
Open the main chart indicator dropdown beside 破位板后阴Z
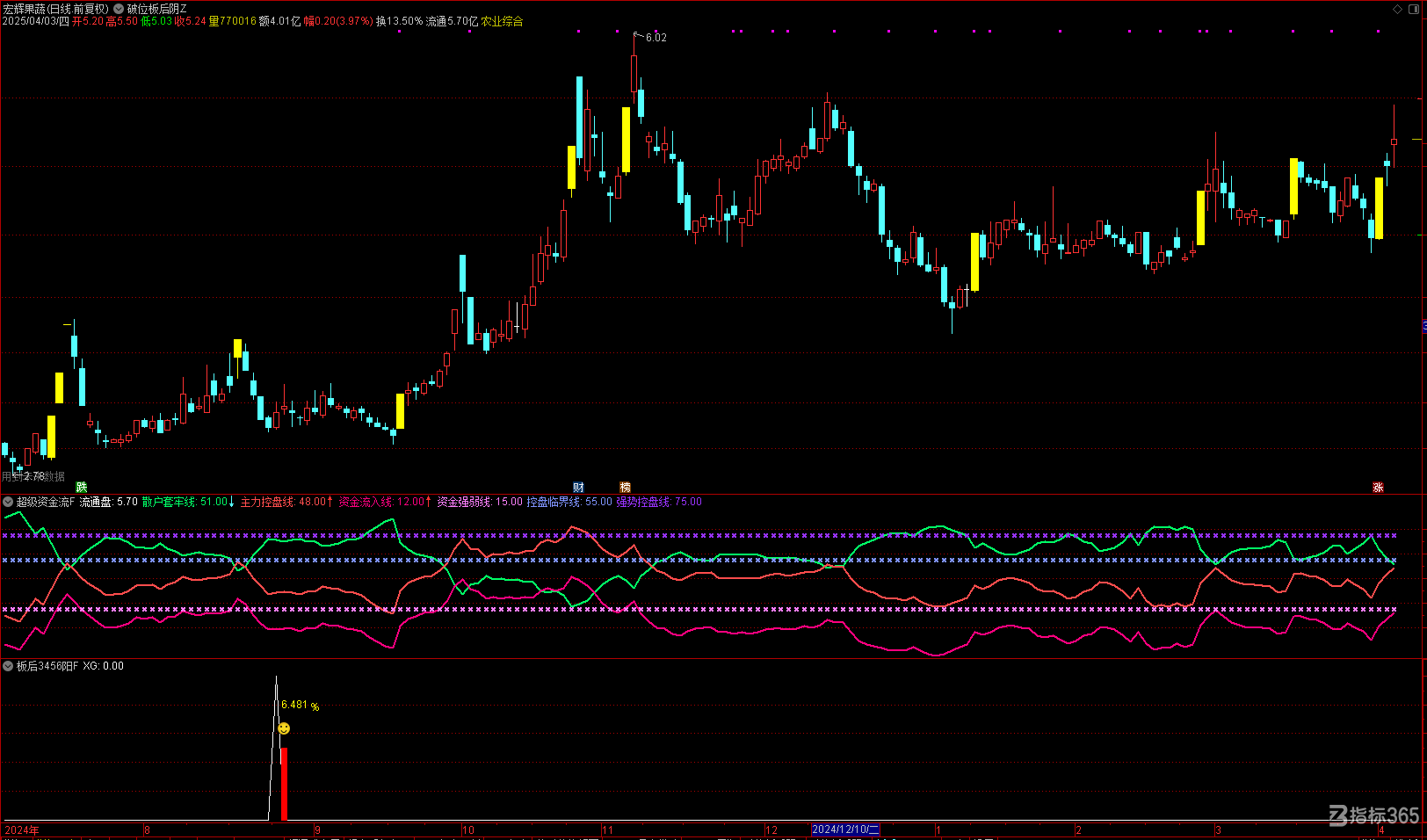(119, 9)
